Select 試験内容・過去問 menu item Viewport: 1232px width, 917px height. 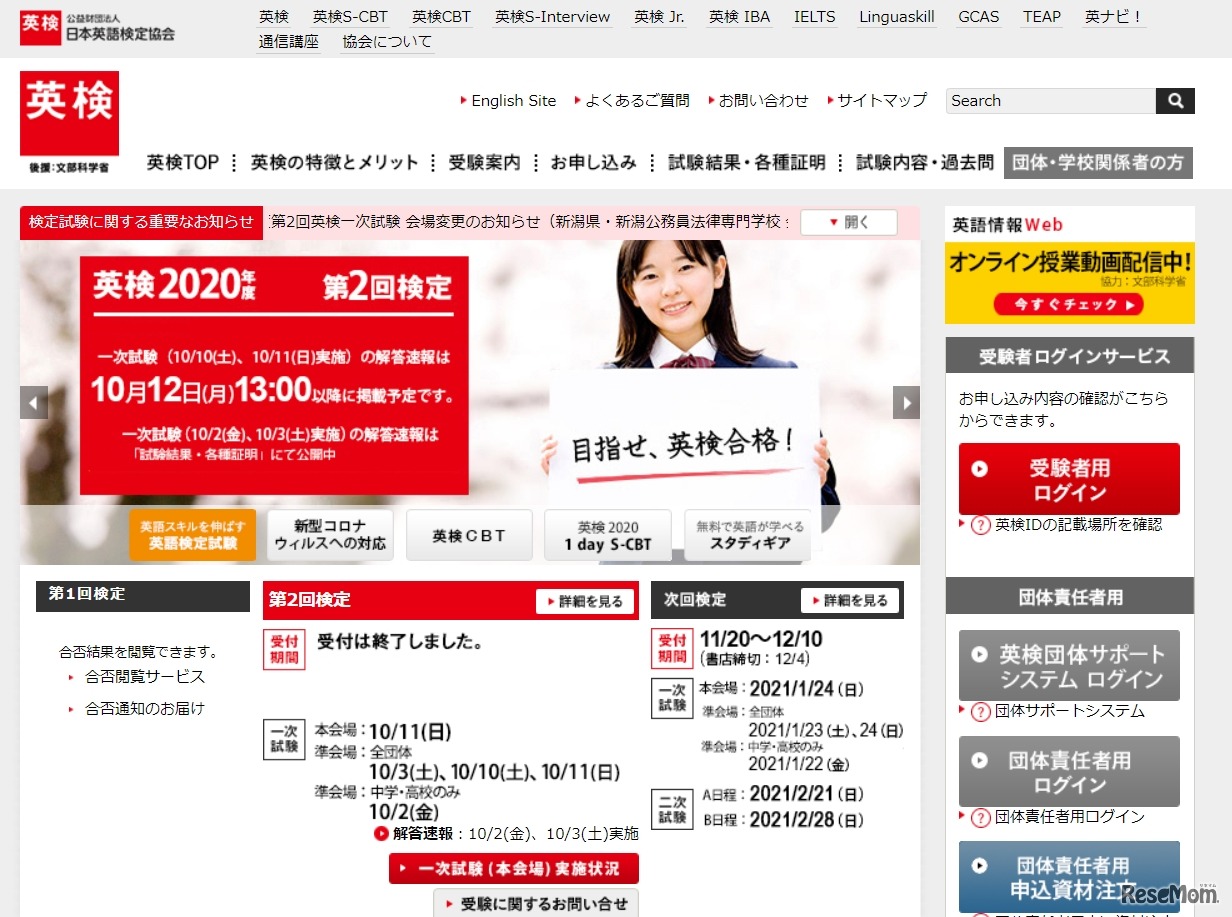pos(925,162)
